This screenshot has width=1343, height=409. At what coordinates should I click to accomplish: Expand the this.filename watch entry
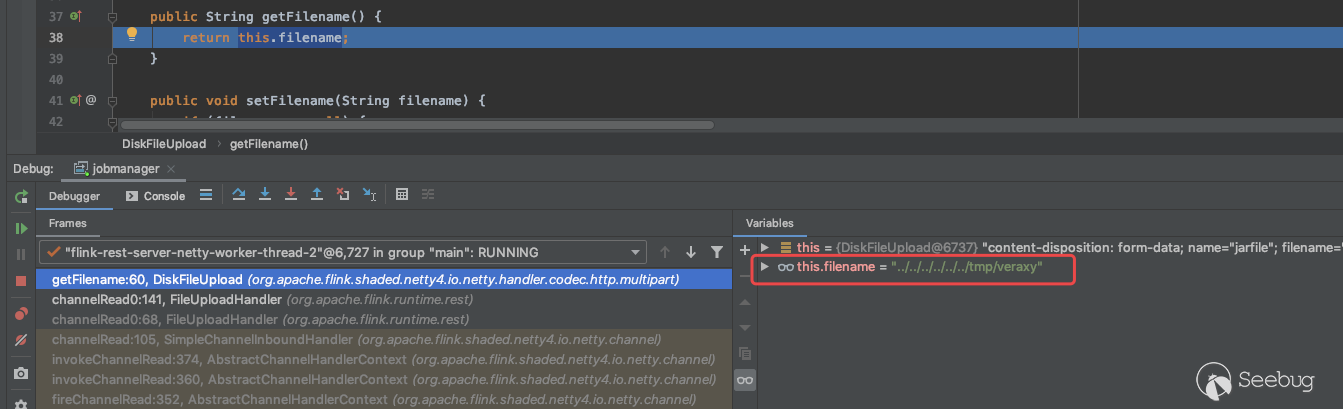coord(765,267)
